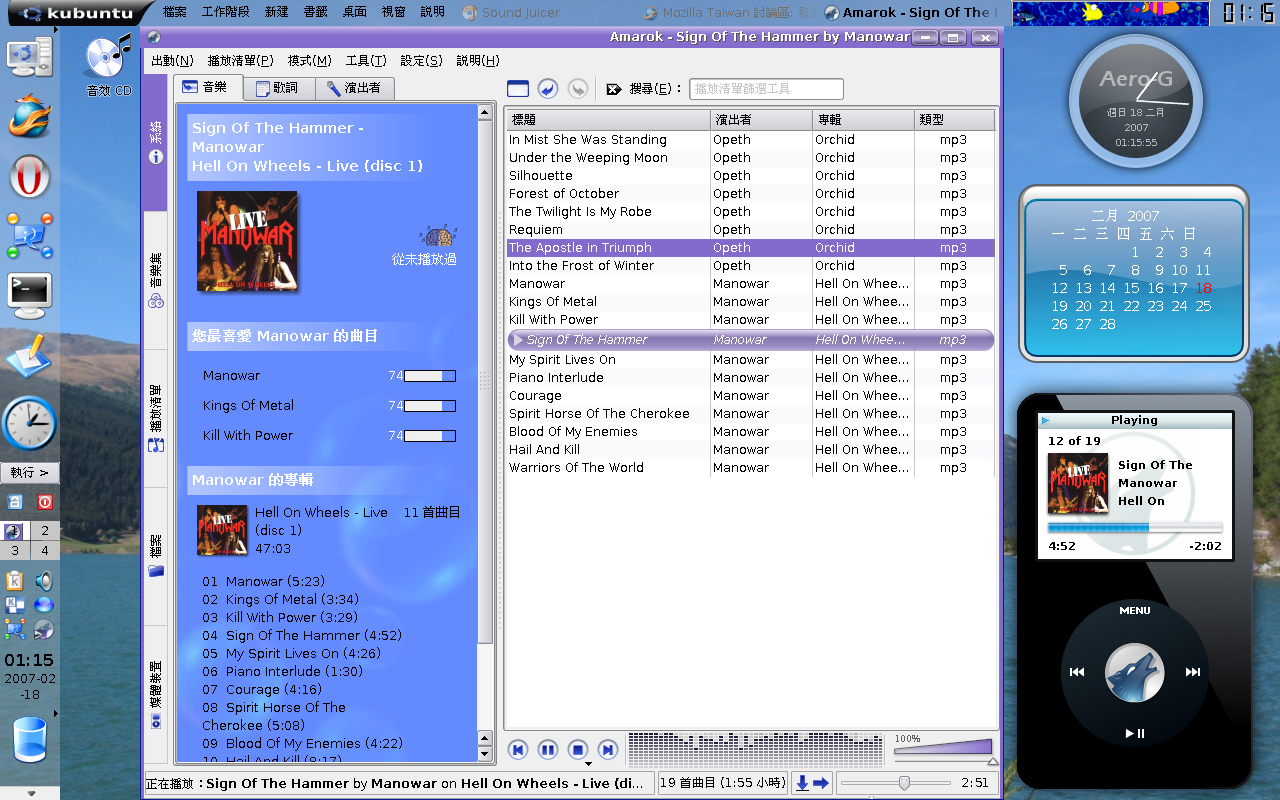Click the Kings Of Metal (3:34) track link
Screen dimensions: 1280x800
point(291,599)
